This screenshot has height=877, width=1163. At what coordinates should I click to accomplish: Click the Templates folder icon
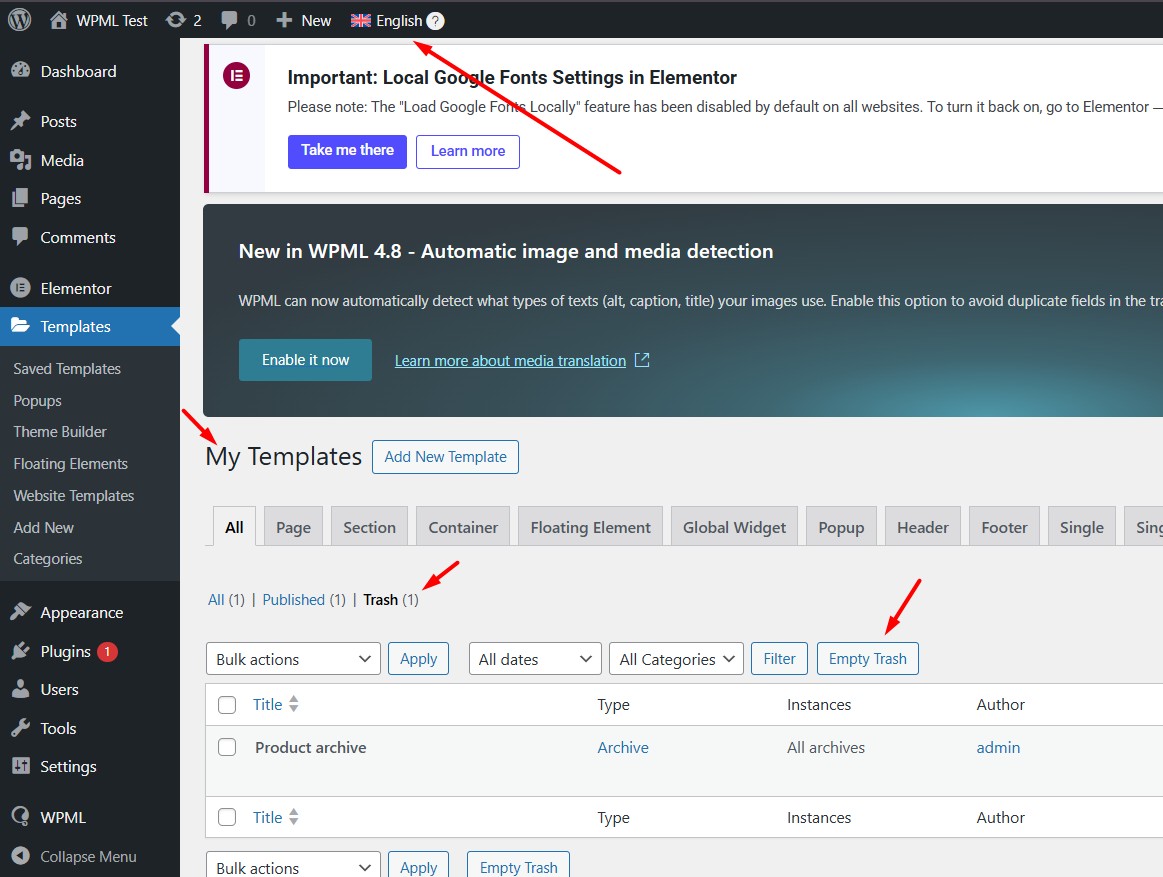tap(21, 326)
